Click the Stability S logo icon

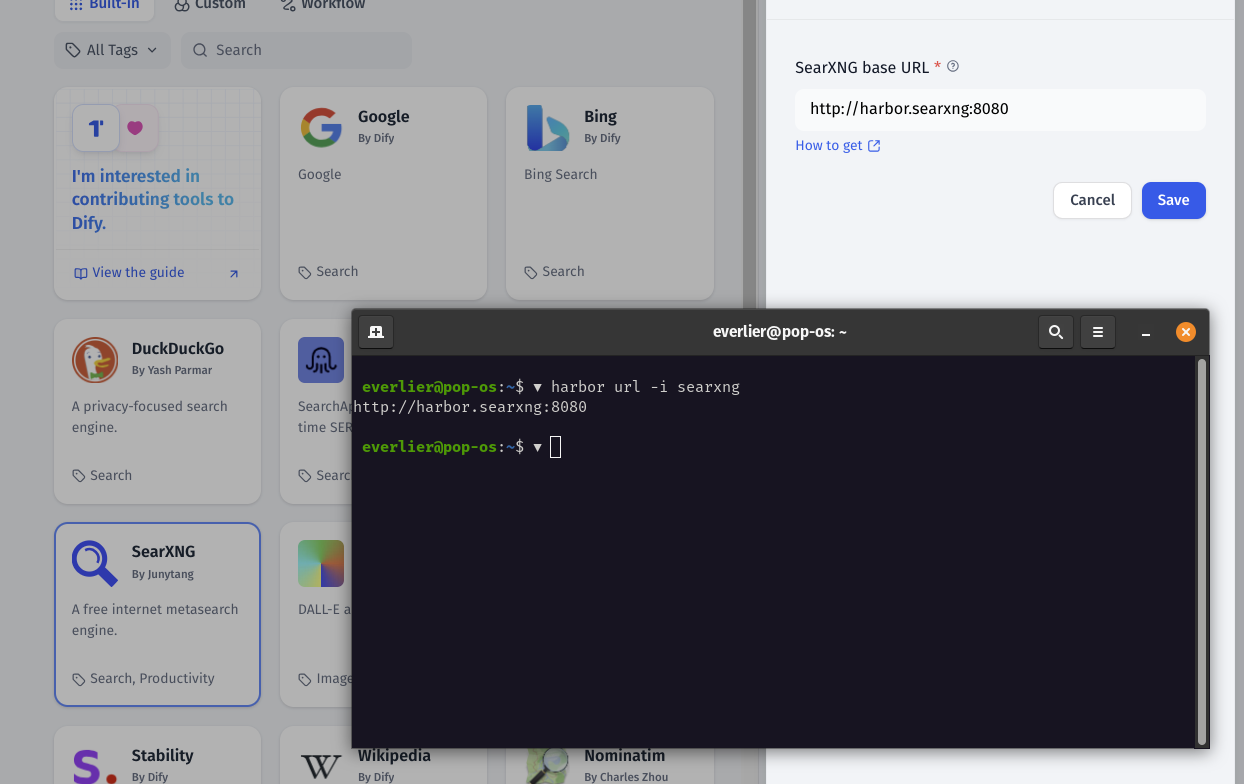coord(95,765)
